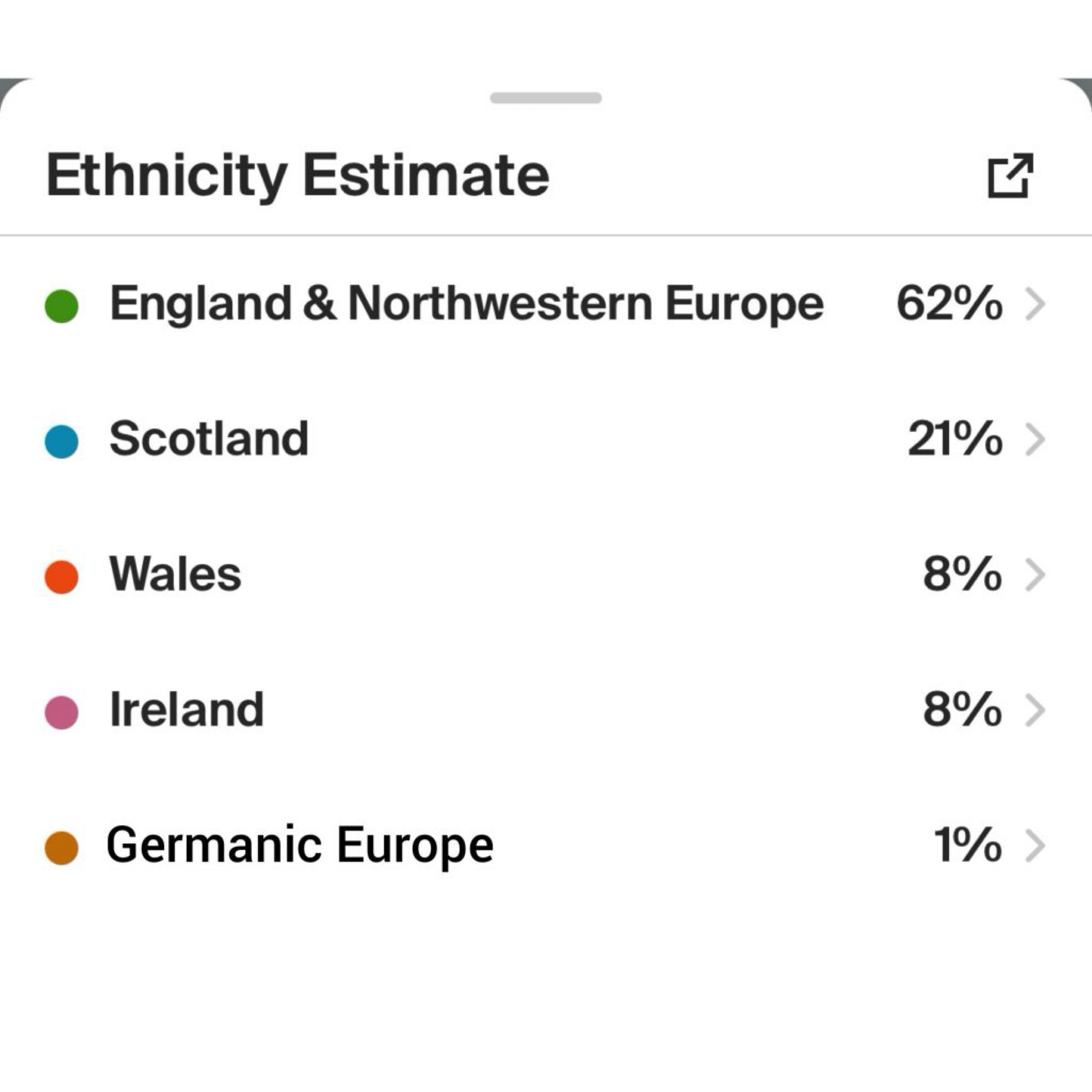Tap the share/open external icon
The image size is (1092, 1092).
pos(1010,176)
